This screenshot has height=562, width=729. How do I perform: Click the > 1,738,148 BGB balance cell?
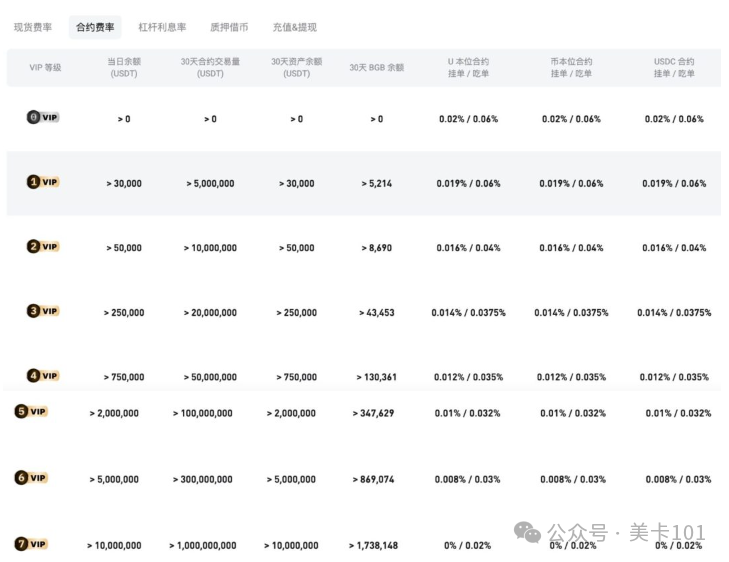(373, 546)
